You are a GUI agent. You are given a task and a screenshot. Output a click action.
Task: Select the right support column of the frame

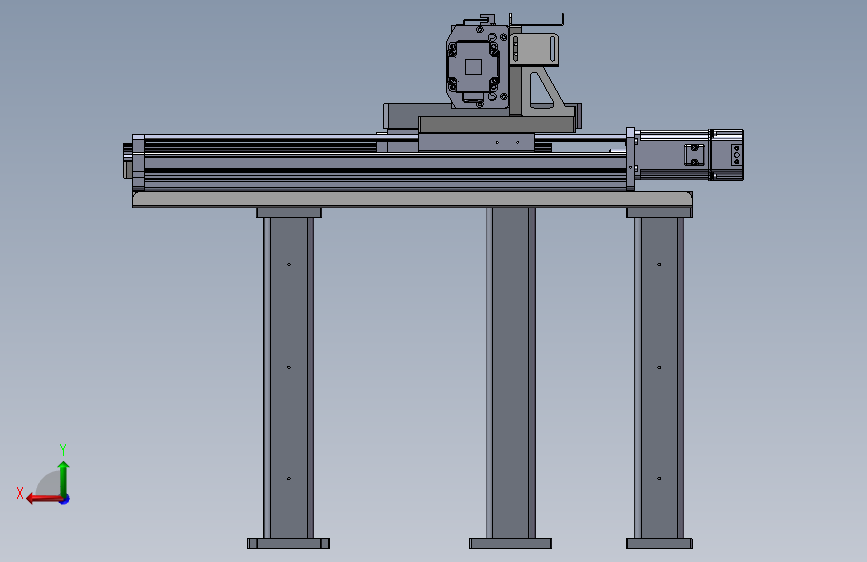coord(659,377)
